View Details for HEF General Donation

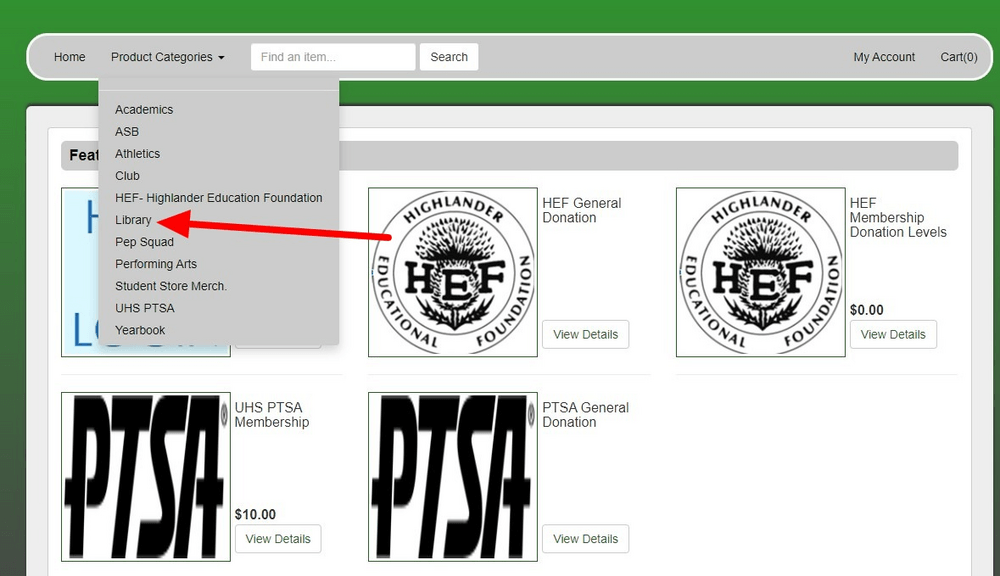click(x=585, y=334)
